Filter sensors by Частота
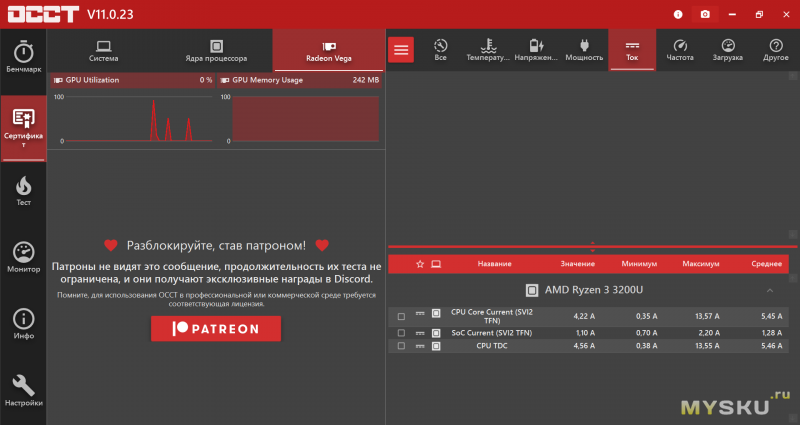 680,50
